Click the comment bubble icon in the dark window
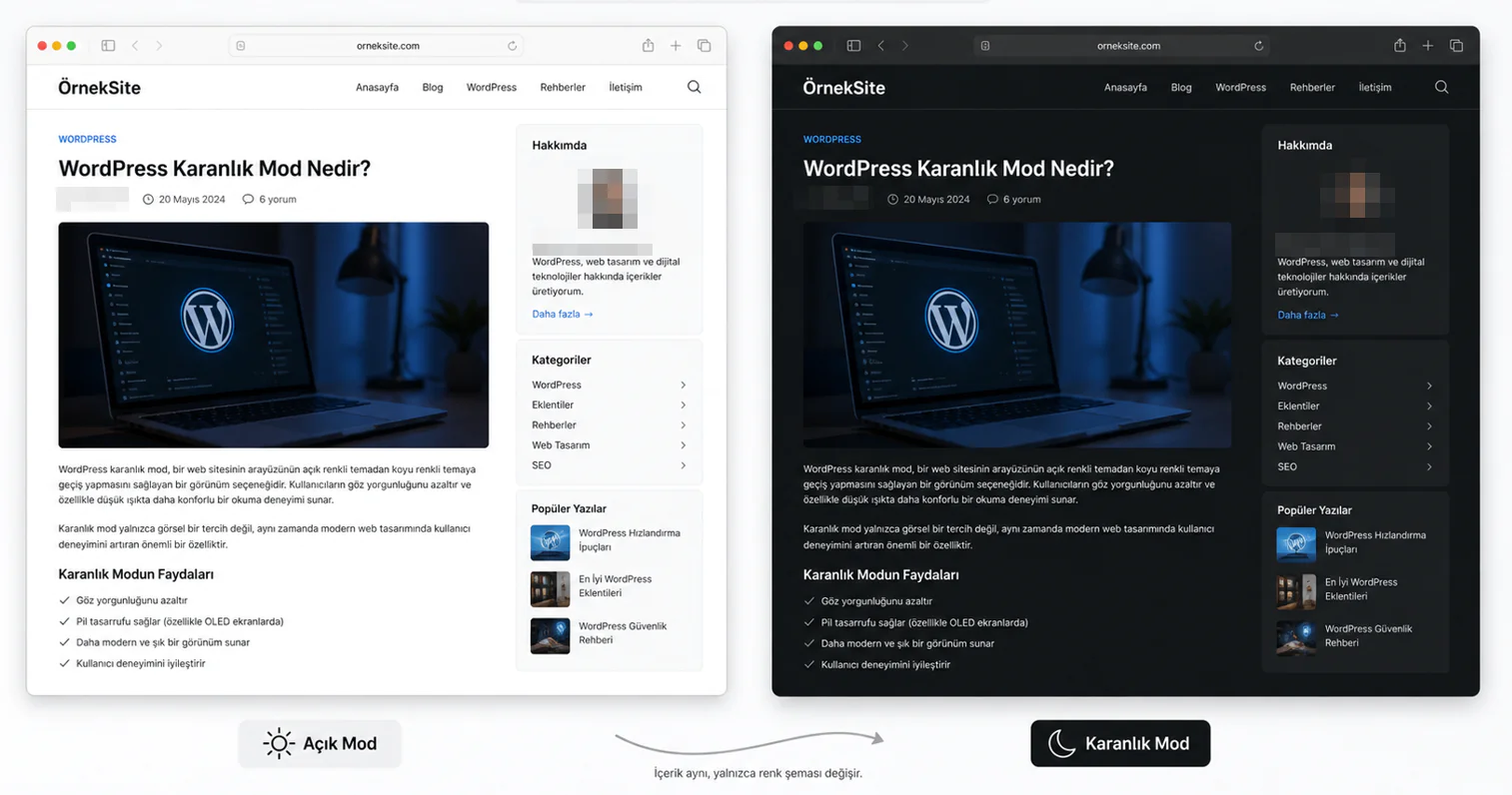The height and width of the screenshot is (795, 1512). [992, 199]
